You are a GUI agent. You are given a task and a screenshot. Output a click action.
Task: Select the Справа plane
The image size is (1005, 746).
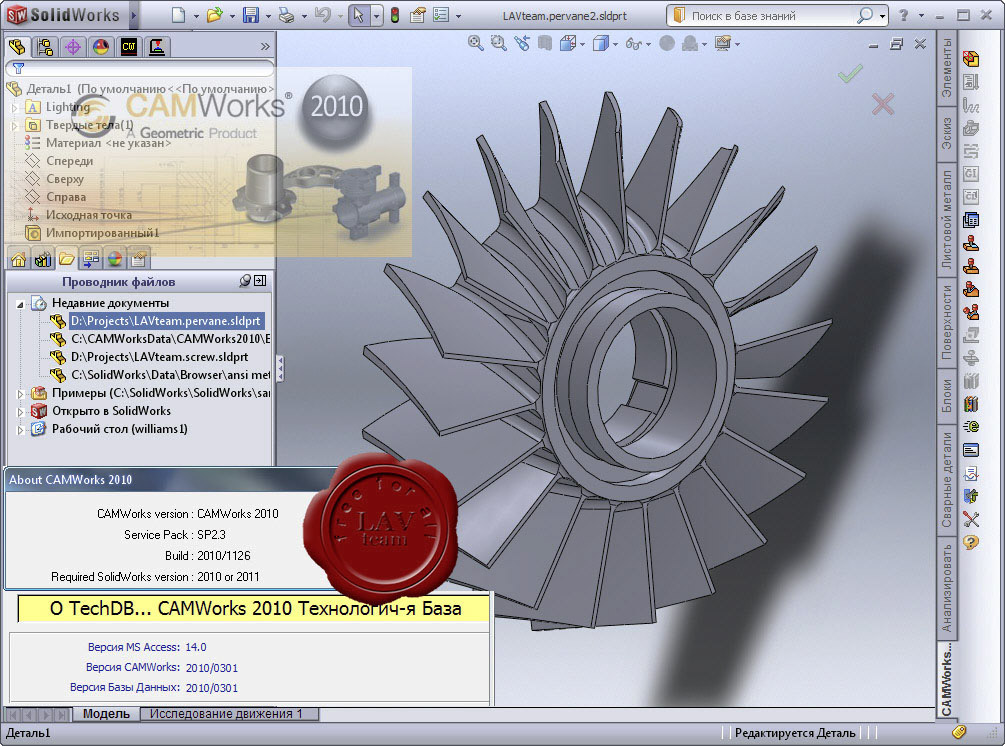point(56,197)
